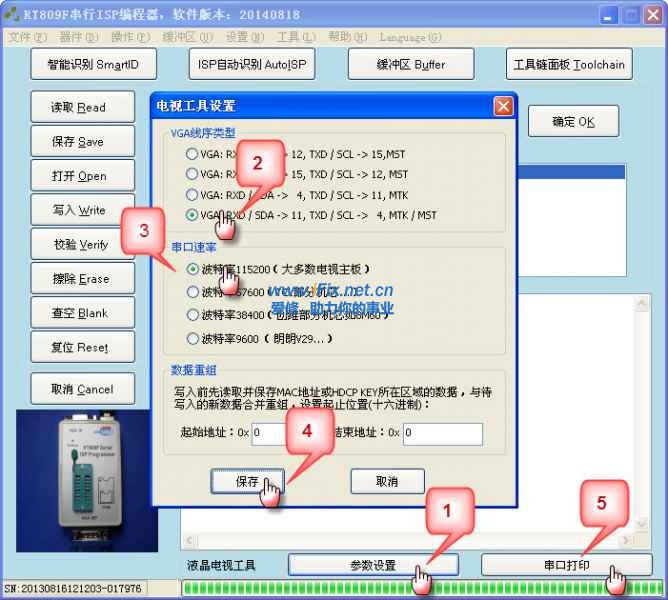Select baud rate 115200 radio button
Screen dimensions: 668x600
point(192,269)
